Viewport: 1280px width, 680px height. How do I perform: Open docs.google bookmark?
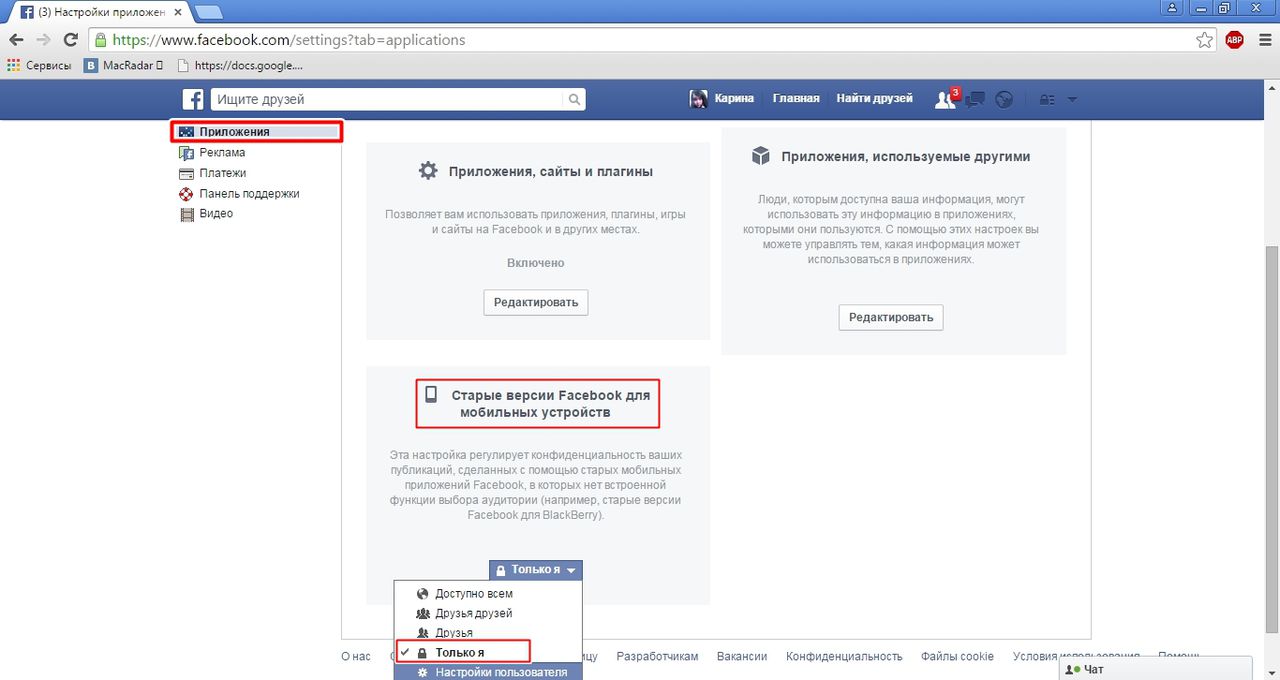tap(239, 66)
